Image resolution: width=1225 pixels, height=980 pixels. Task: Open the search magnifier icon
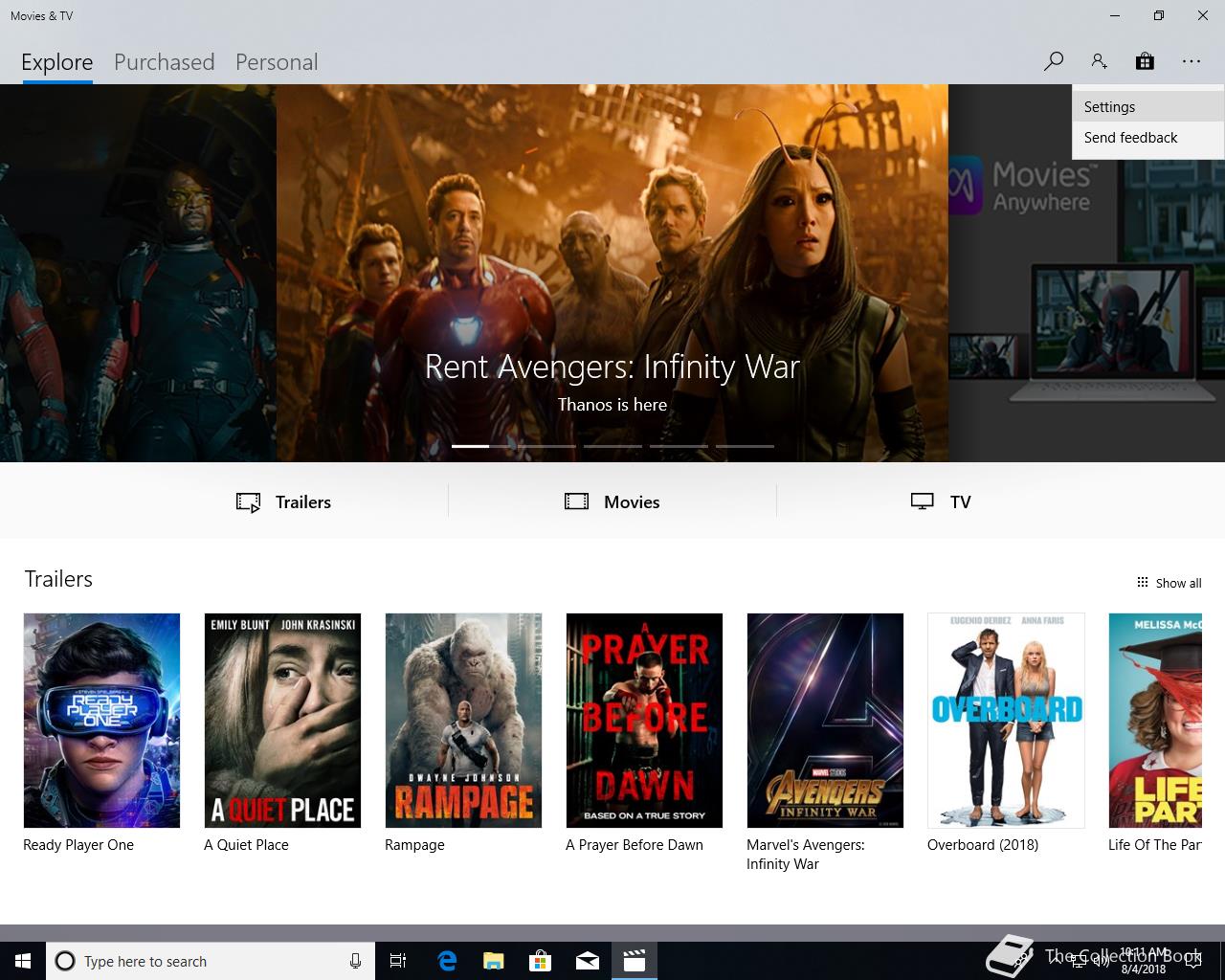pos(1054,61)
